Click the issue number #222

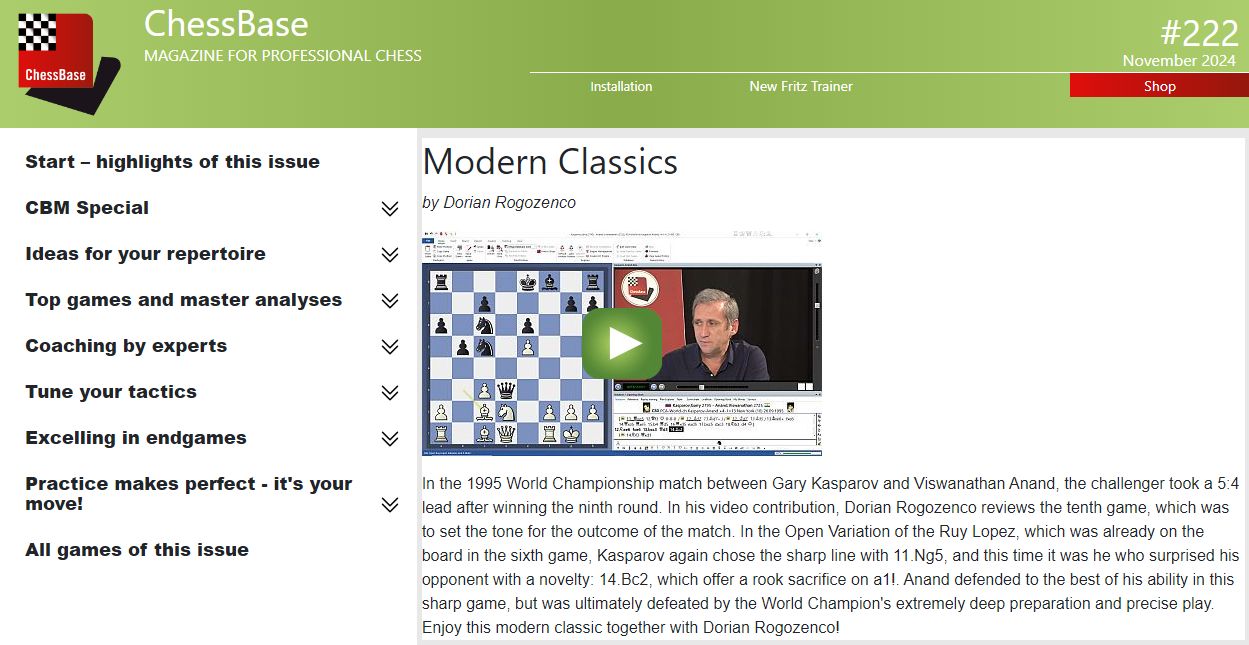(x=1199, y=33)
